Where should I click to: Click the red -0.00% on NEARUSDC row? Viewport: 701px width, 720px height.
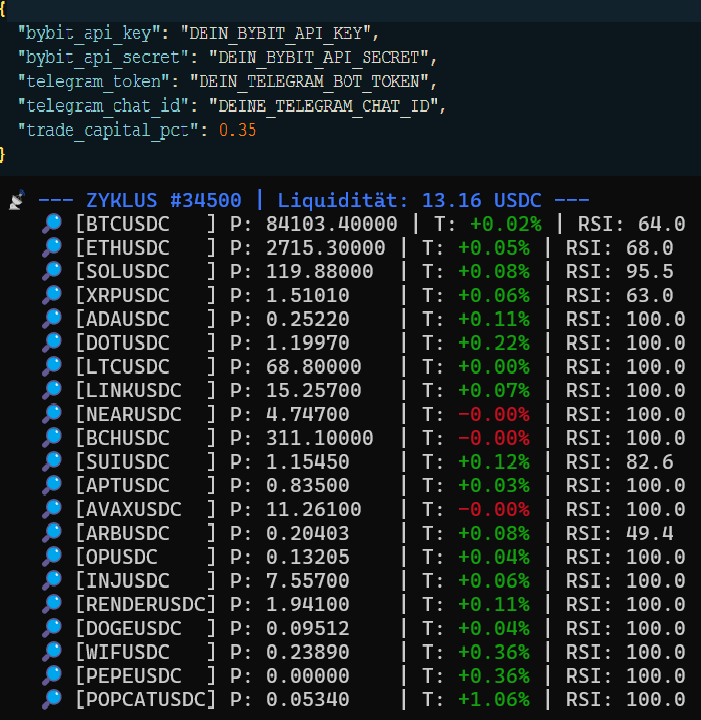[x=494, y=414]
